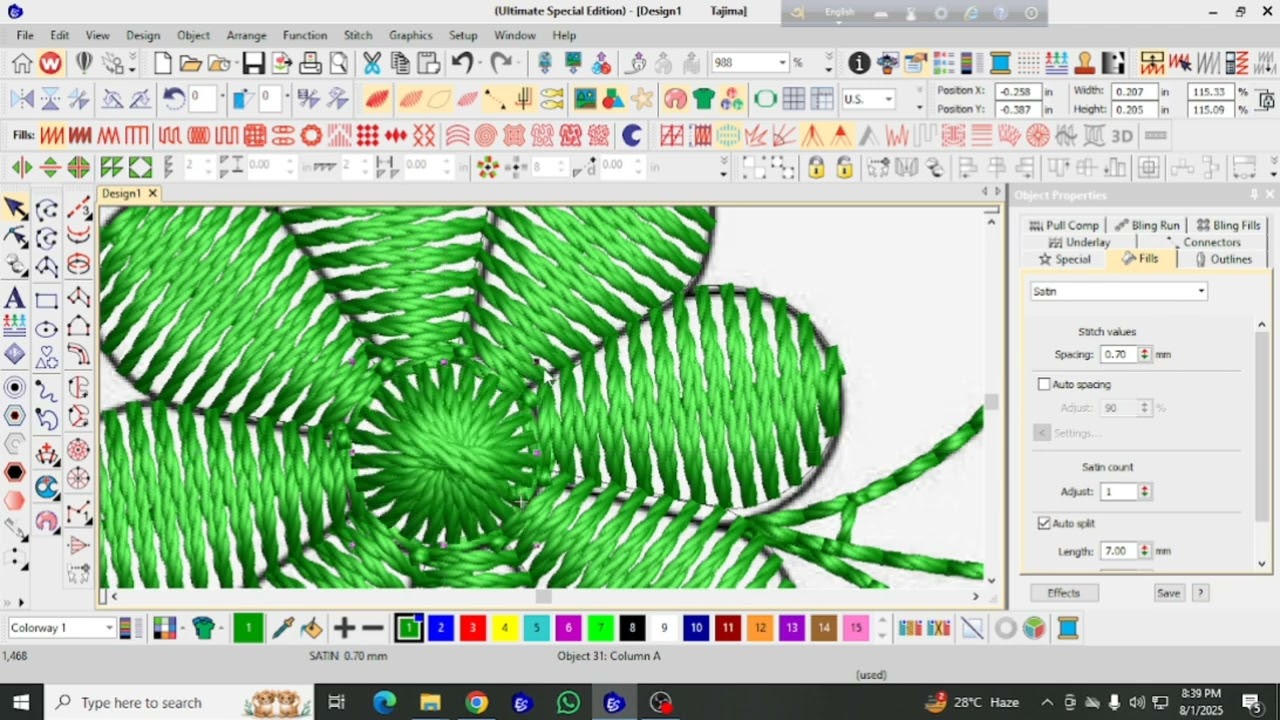Select color swatch 6 magenta
Screen dimensions: 1280x720
pyautogui.click(x=568, y=628)
